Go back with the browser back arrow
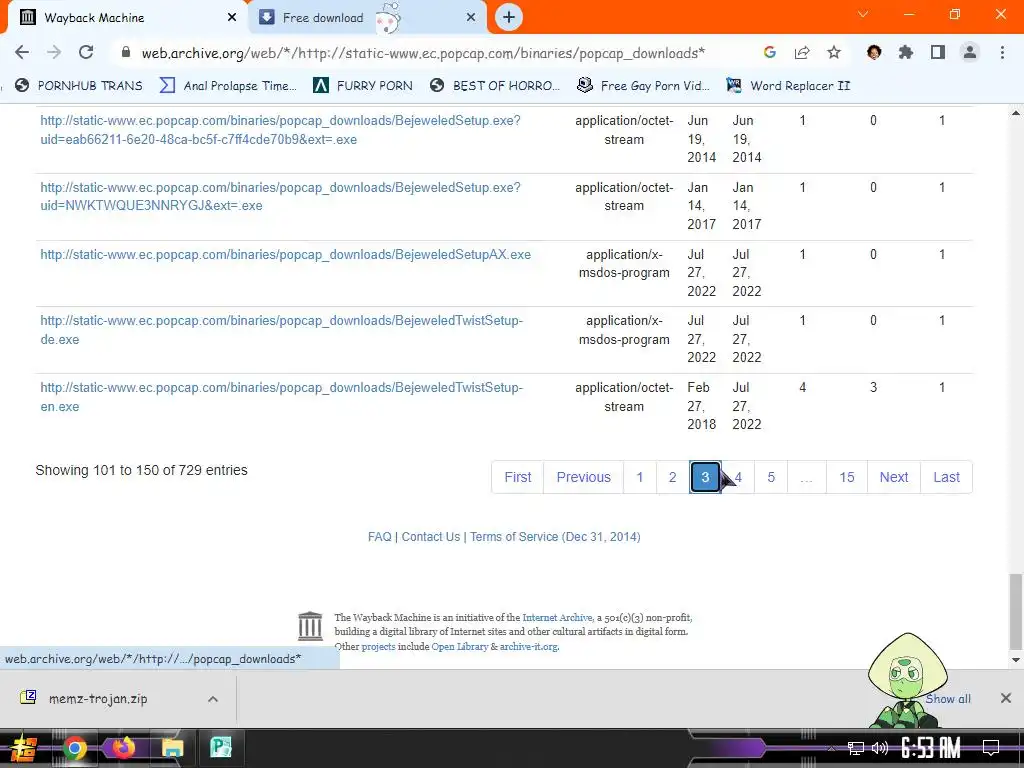This screenshot has width=1024, height=768. click(22, 52)
